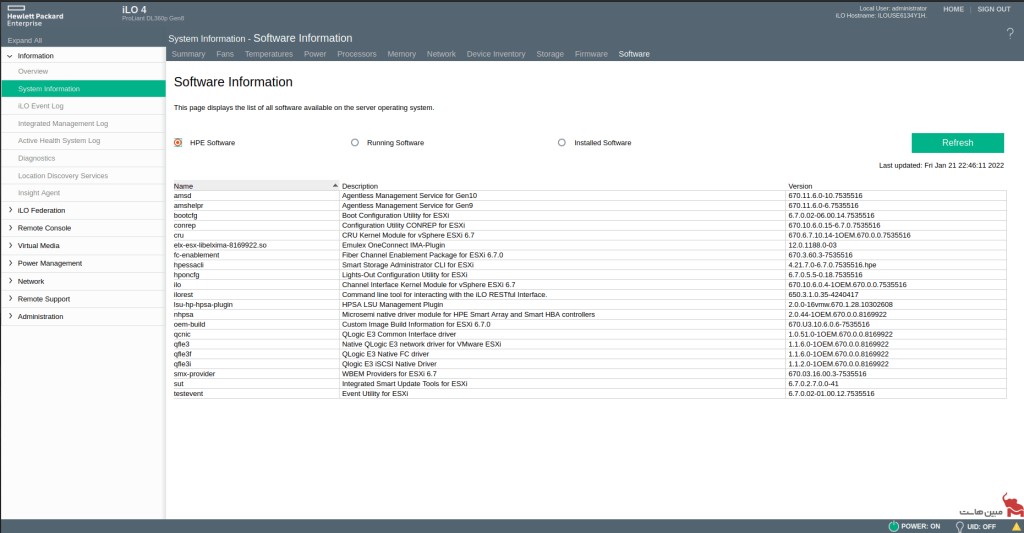Click the amshelpr row name
Image resolution: width=1024 pixels, height=533 pixels.
[188, 206]
